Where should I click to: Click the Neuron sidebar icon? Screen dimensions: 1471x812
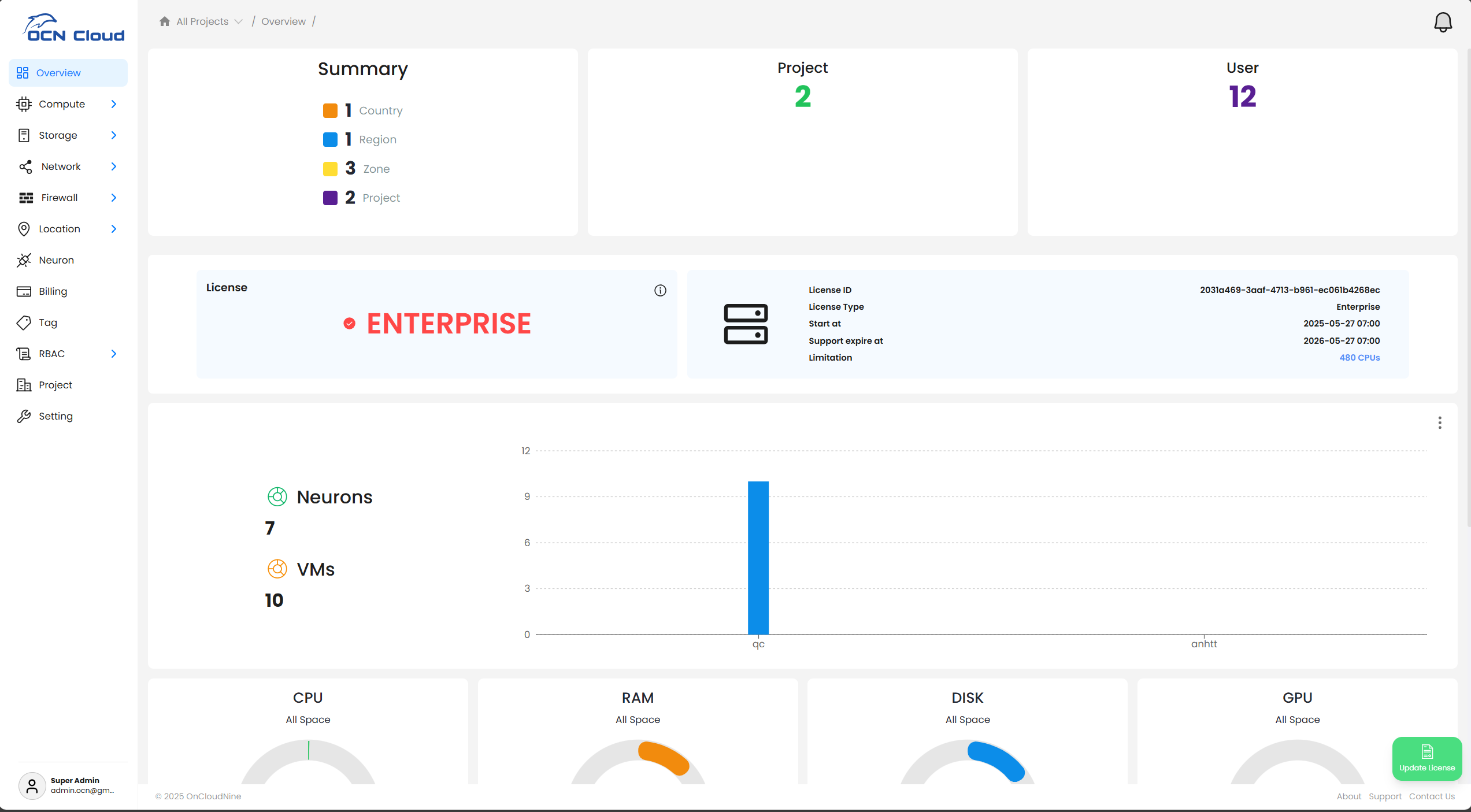click(24, 260)
